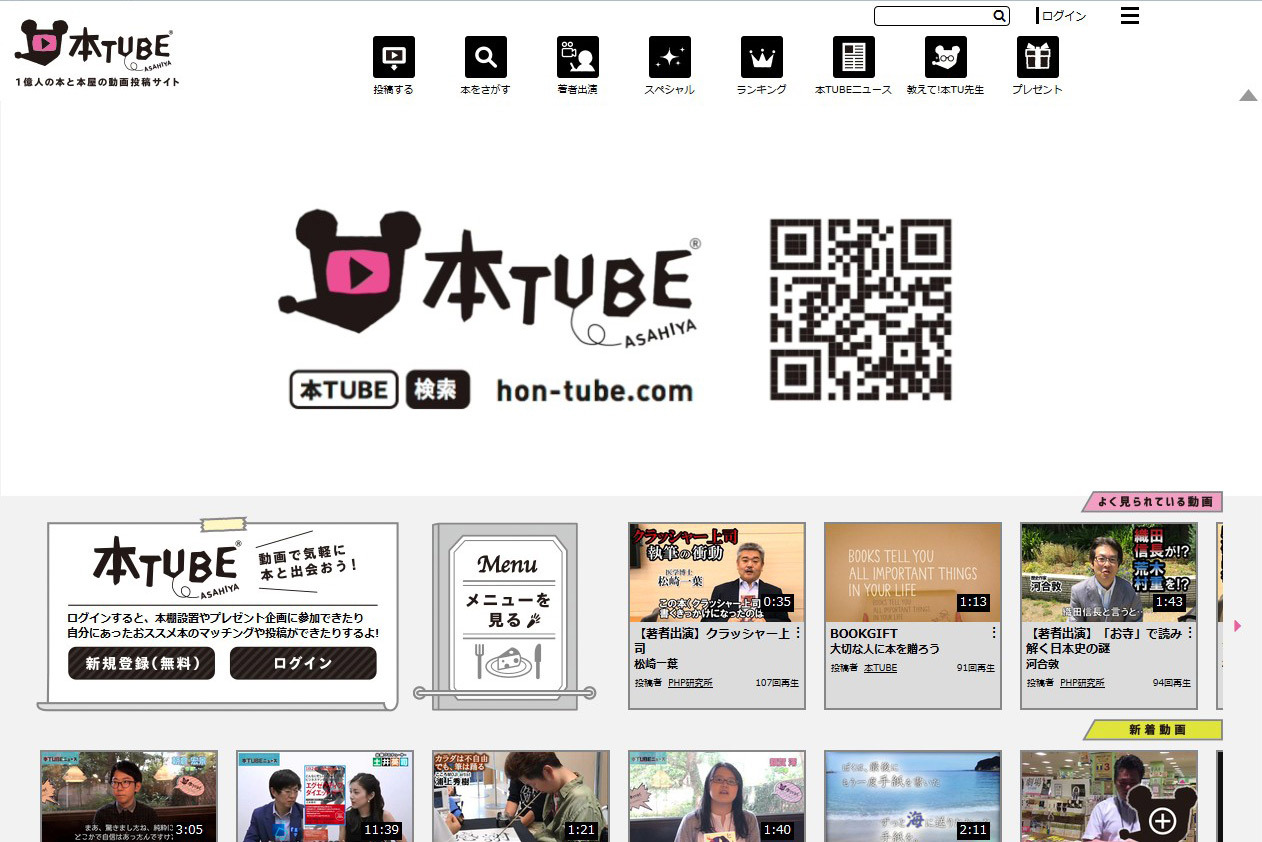Open options menu for 「お寺」で読み解く video

[1190, 633]
